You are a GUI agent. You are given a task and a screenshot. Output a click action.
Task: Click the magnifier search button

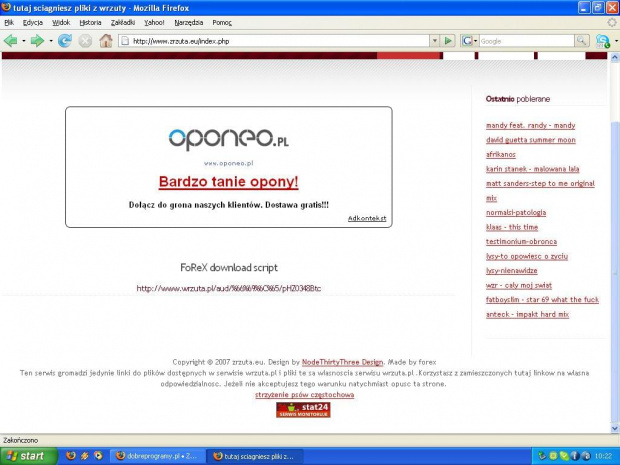[581, 41]
